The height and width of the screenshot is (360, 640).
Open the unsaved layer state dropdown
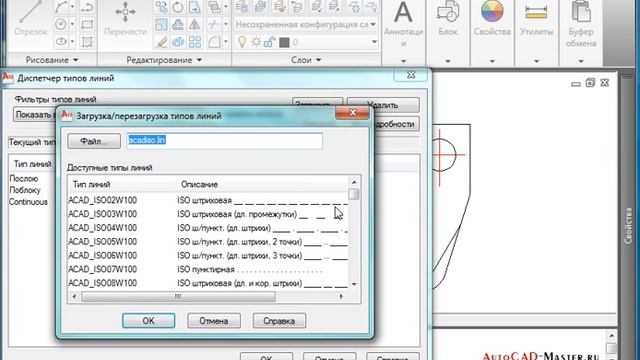click(306, 24)
